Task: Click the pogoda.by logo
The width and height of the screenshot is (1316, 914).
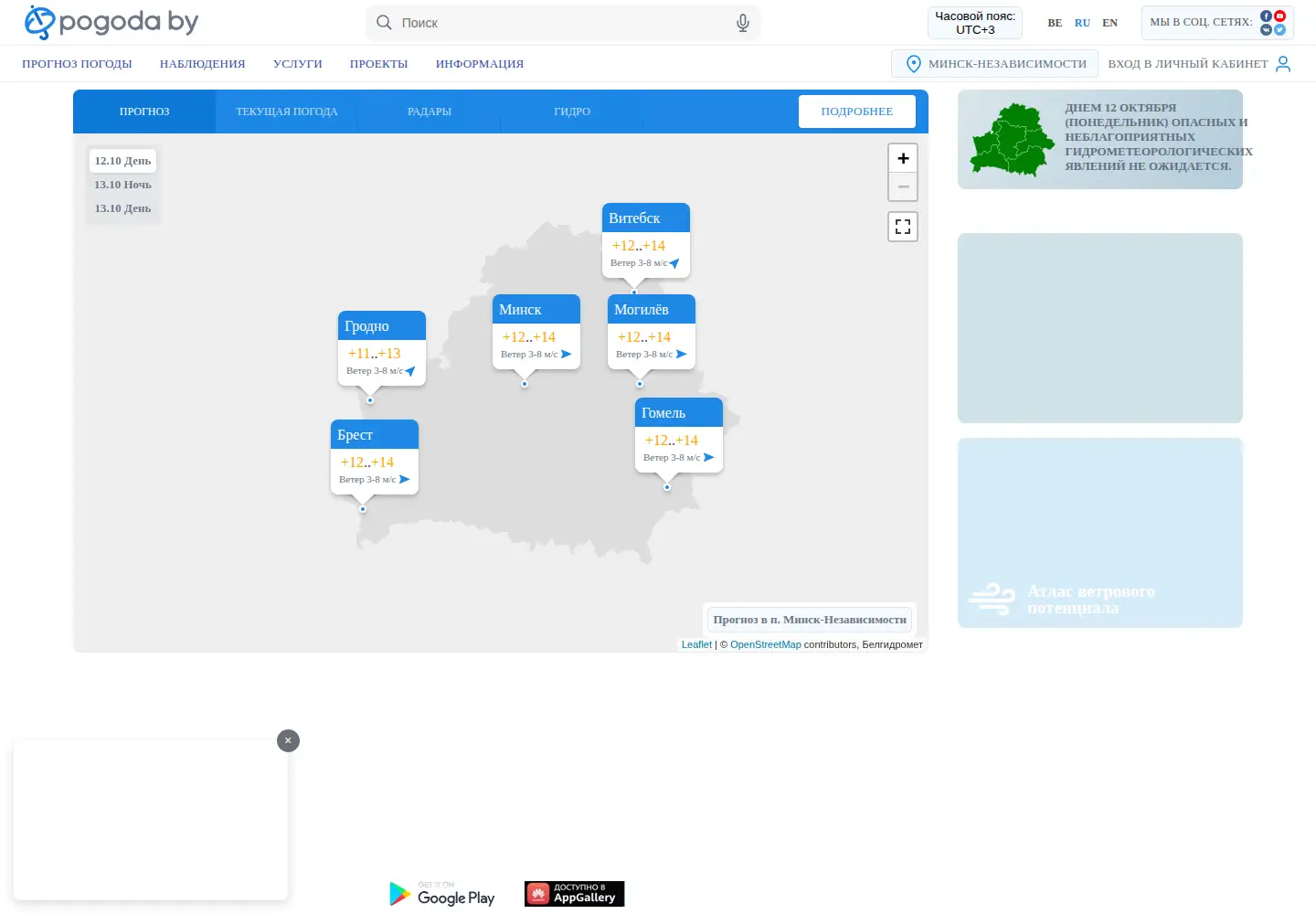Action: [x=111, y=22]
